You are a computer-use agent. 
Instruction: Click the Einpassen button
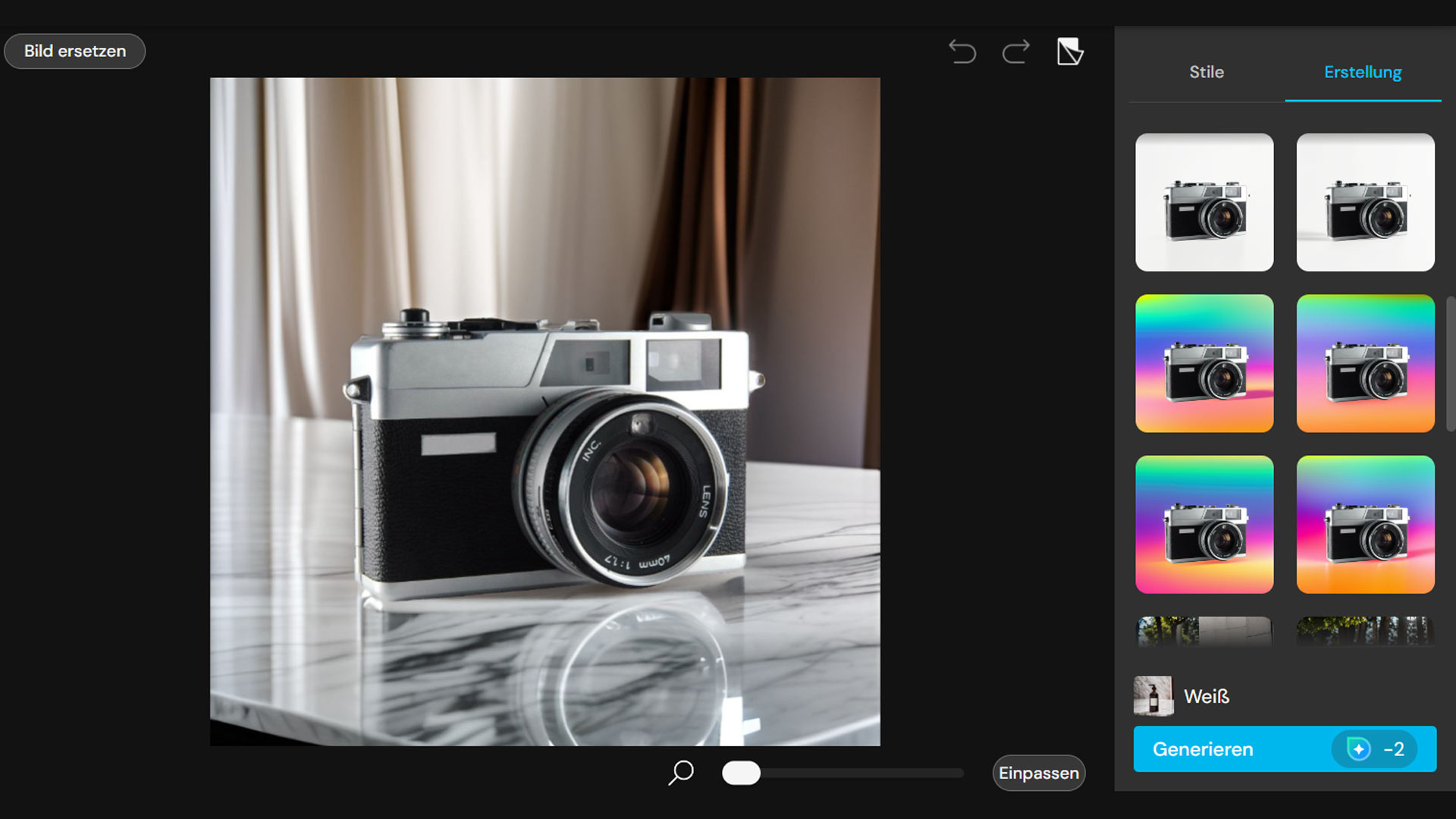[x=1038, y=773]
